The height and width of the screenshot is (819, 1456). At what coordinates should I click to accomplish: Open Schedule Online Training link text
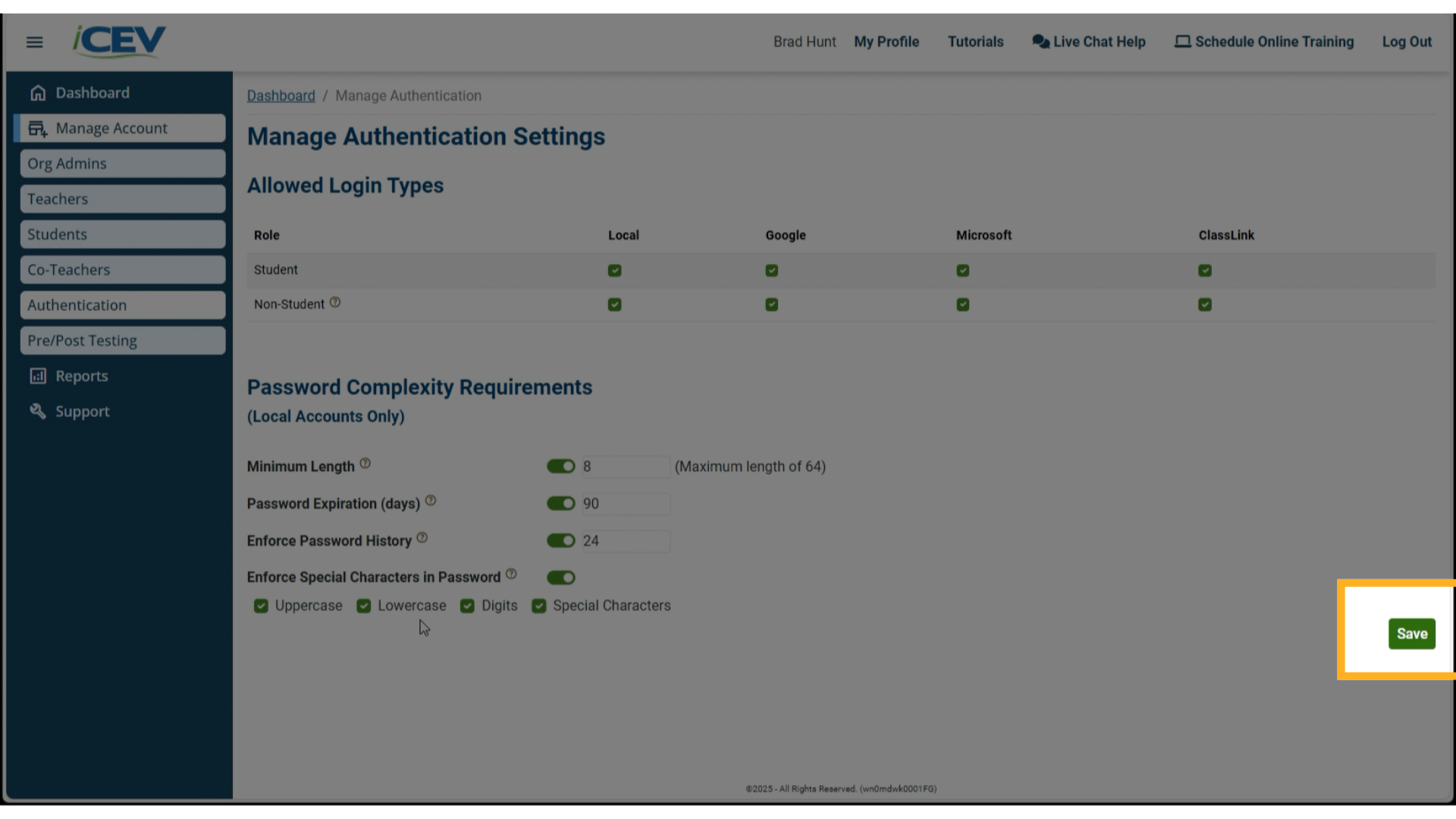point(1275,42)
